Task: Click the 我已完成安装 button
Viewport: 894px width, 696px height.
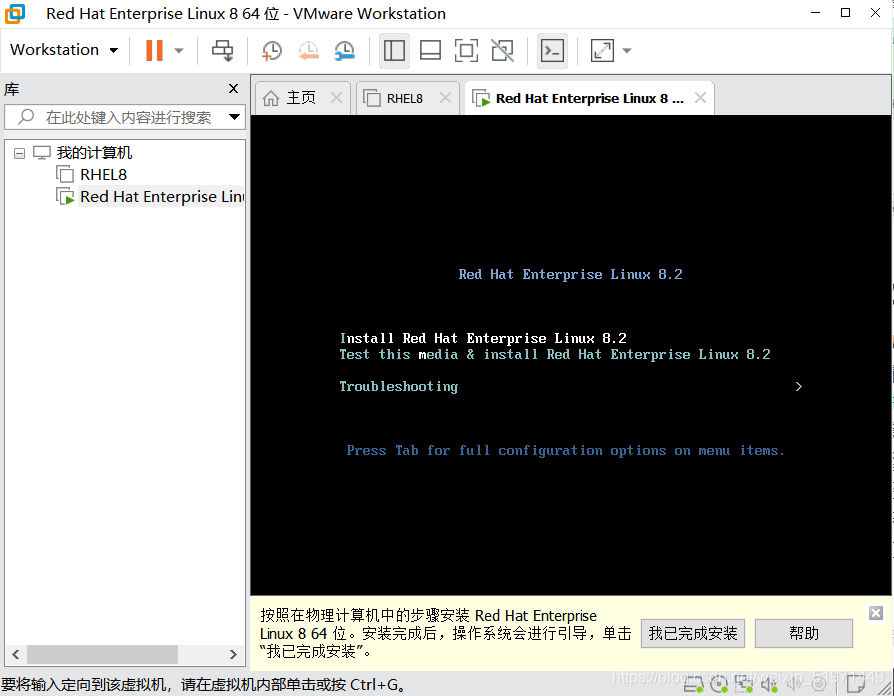Action: [693, 633]
